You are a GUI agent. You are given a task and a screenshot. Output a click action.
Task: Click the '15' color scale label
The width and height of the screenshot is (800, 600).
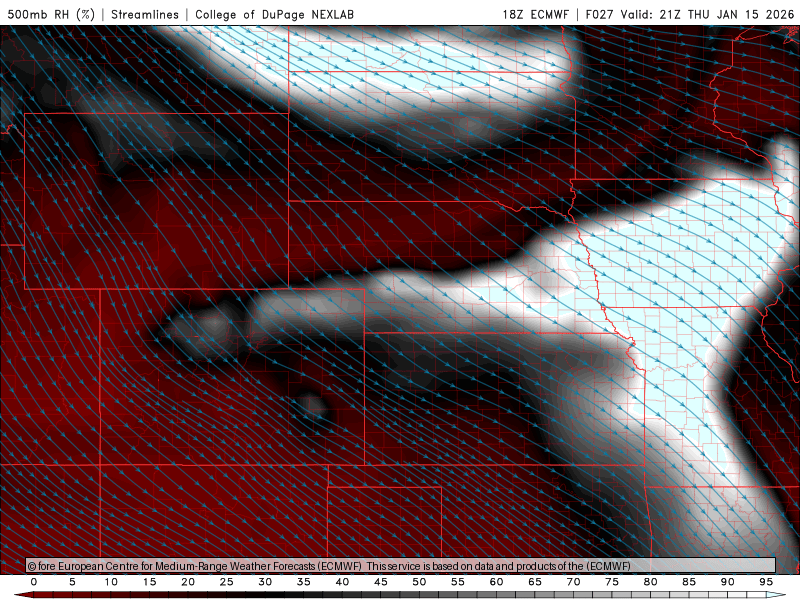[149, 582]
